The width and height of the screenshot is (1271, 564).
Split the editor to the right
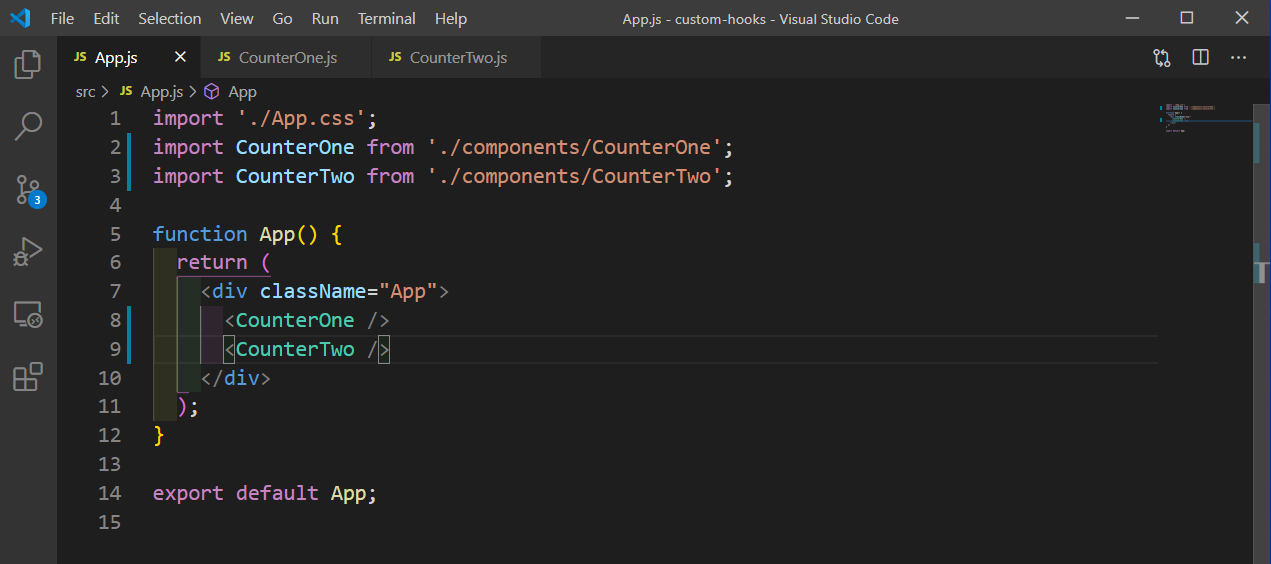[1200, 58]
